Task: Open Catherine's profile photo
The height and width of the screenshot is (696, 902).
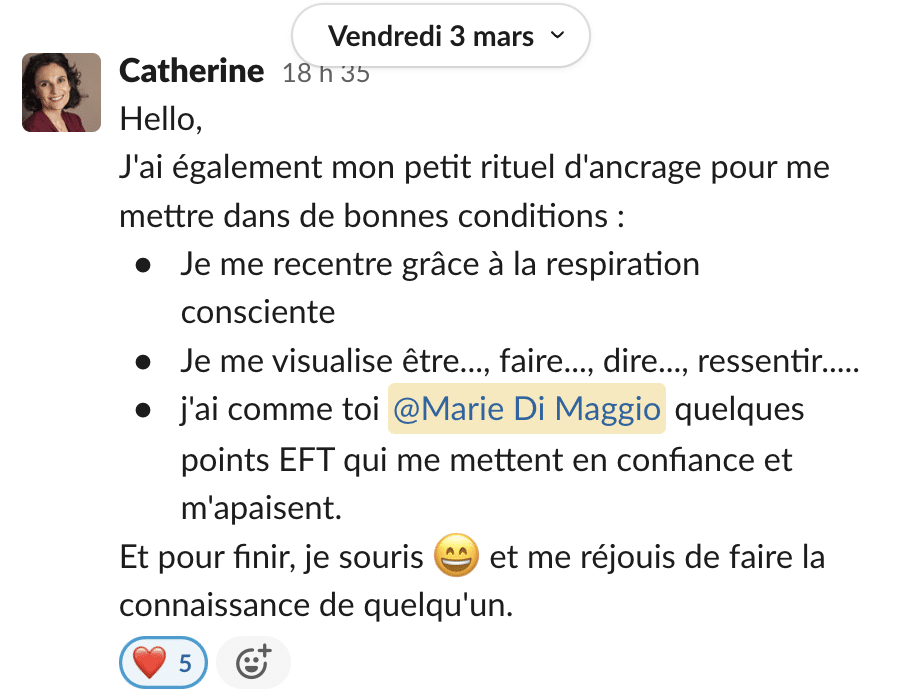Action: [62, 93]
